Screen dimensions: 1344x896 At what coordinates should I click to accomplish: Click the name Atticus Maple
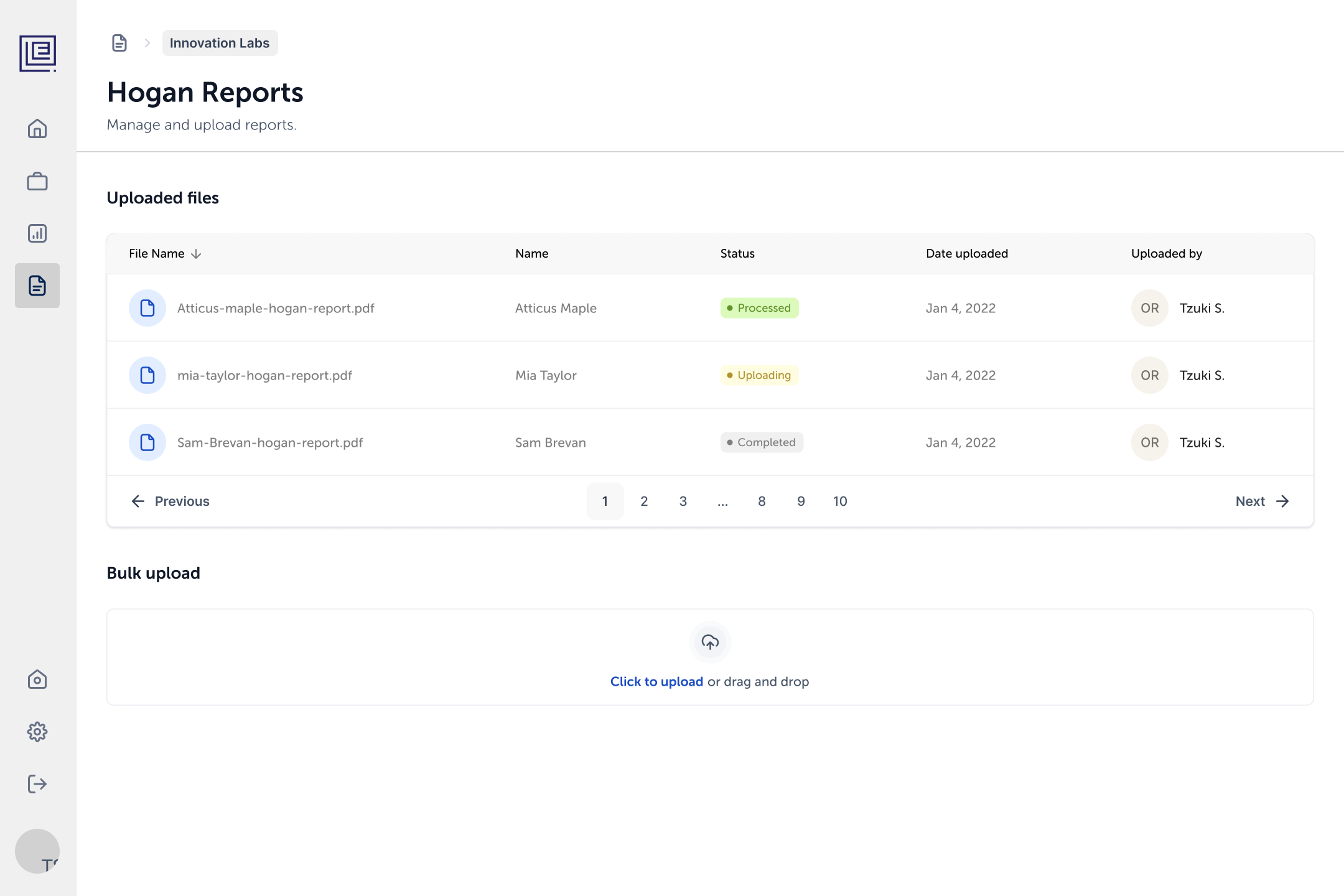(x=556, y=309)
